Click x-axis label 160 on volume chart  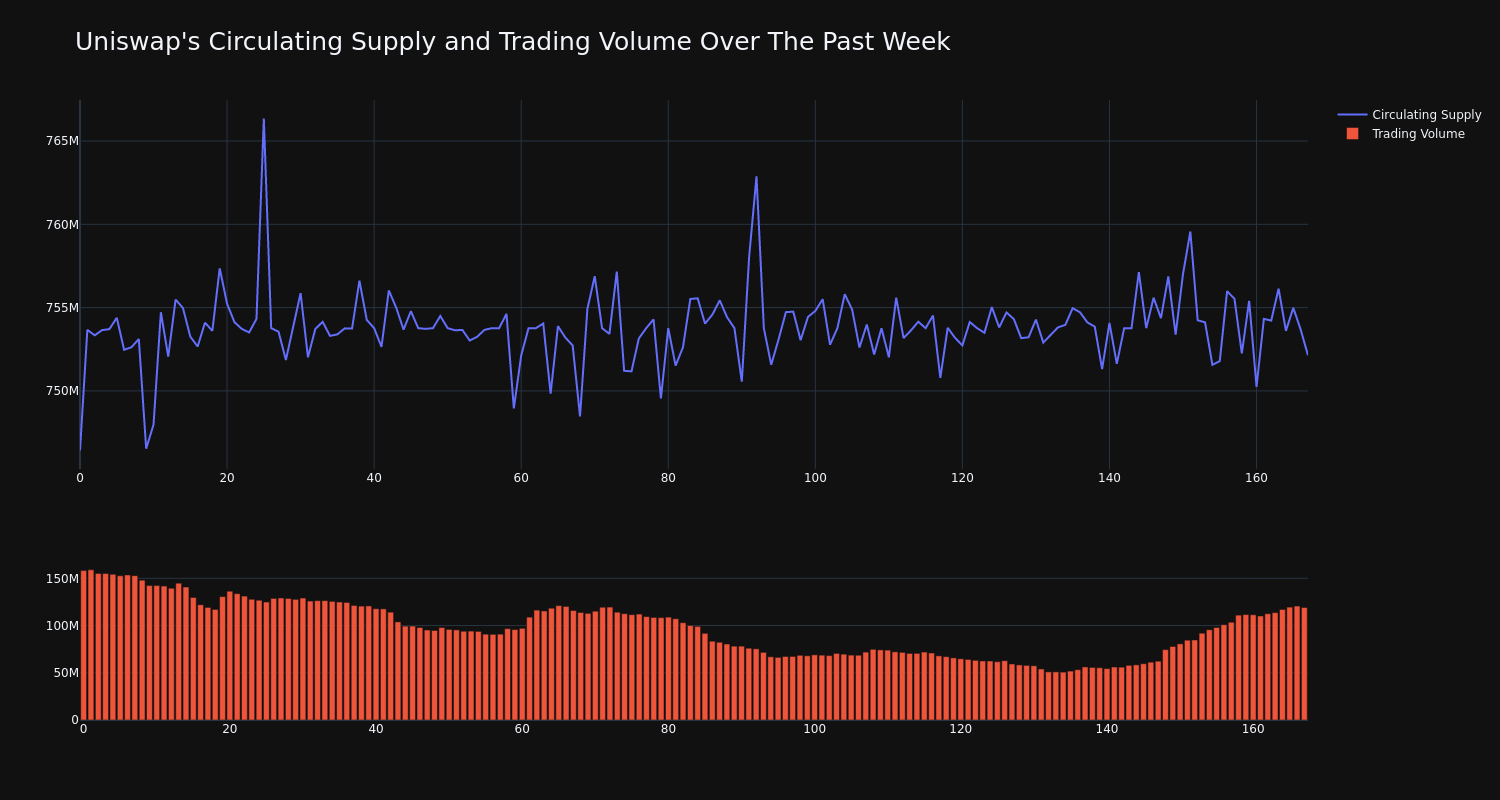point(1253,729)
